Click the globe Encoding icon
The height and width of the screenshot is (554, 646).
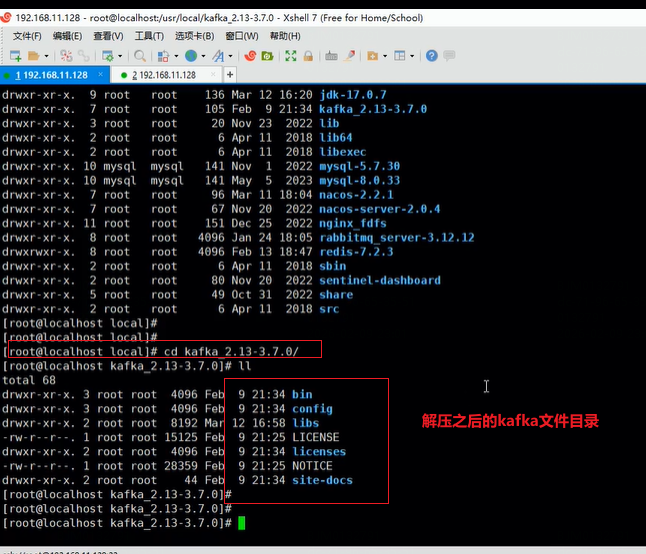click(x=191, y=56)
